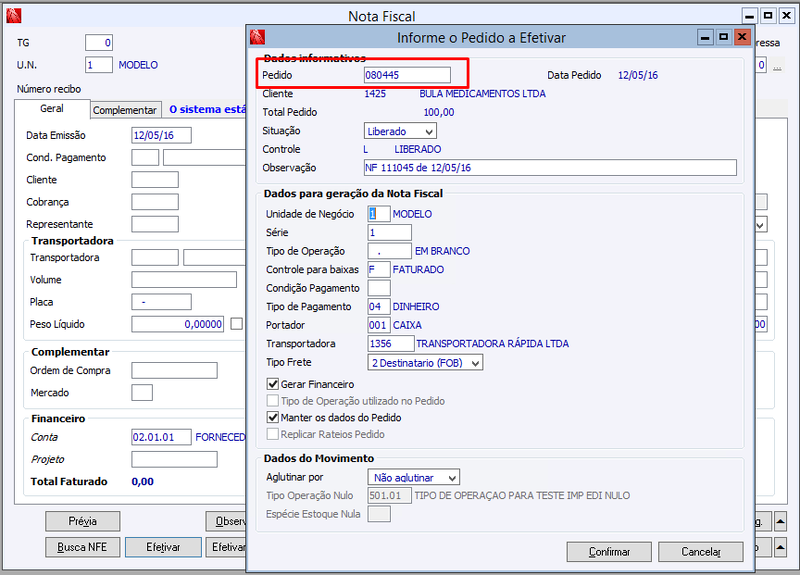Click the BULA MEDICAMENTOS LTDA client name
This screenshot has width=800, height=575.
pos(483,94)
